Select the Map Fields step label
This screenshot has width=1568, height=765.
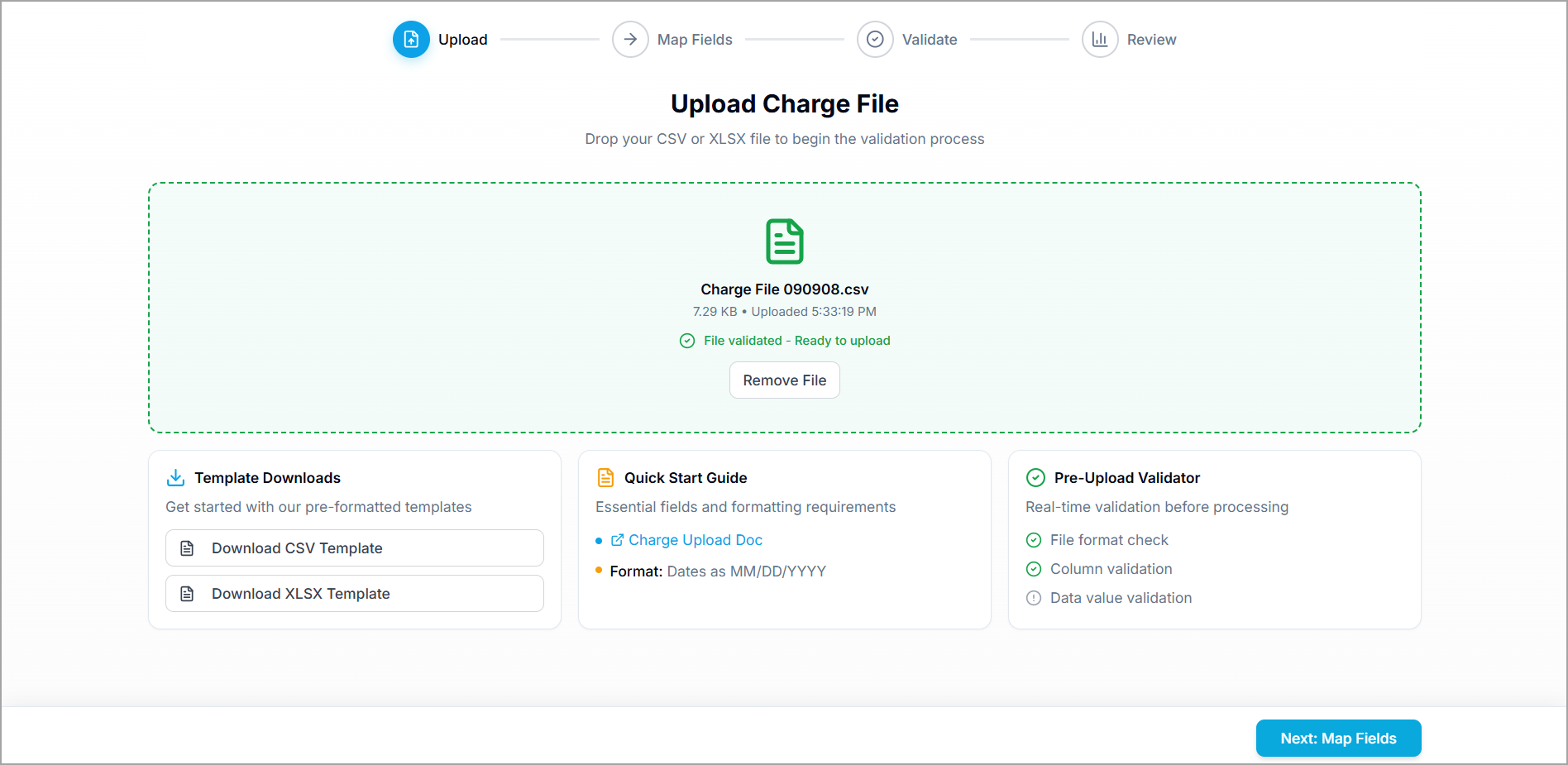point(695,40)
